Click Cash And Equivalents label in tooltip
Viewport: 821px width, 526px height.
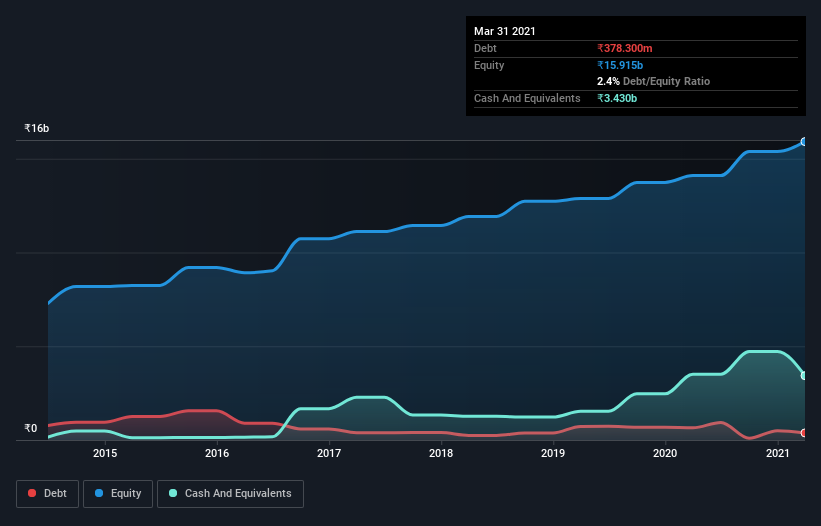coord(527,98)
